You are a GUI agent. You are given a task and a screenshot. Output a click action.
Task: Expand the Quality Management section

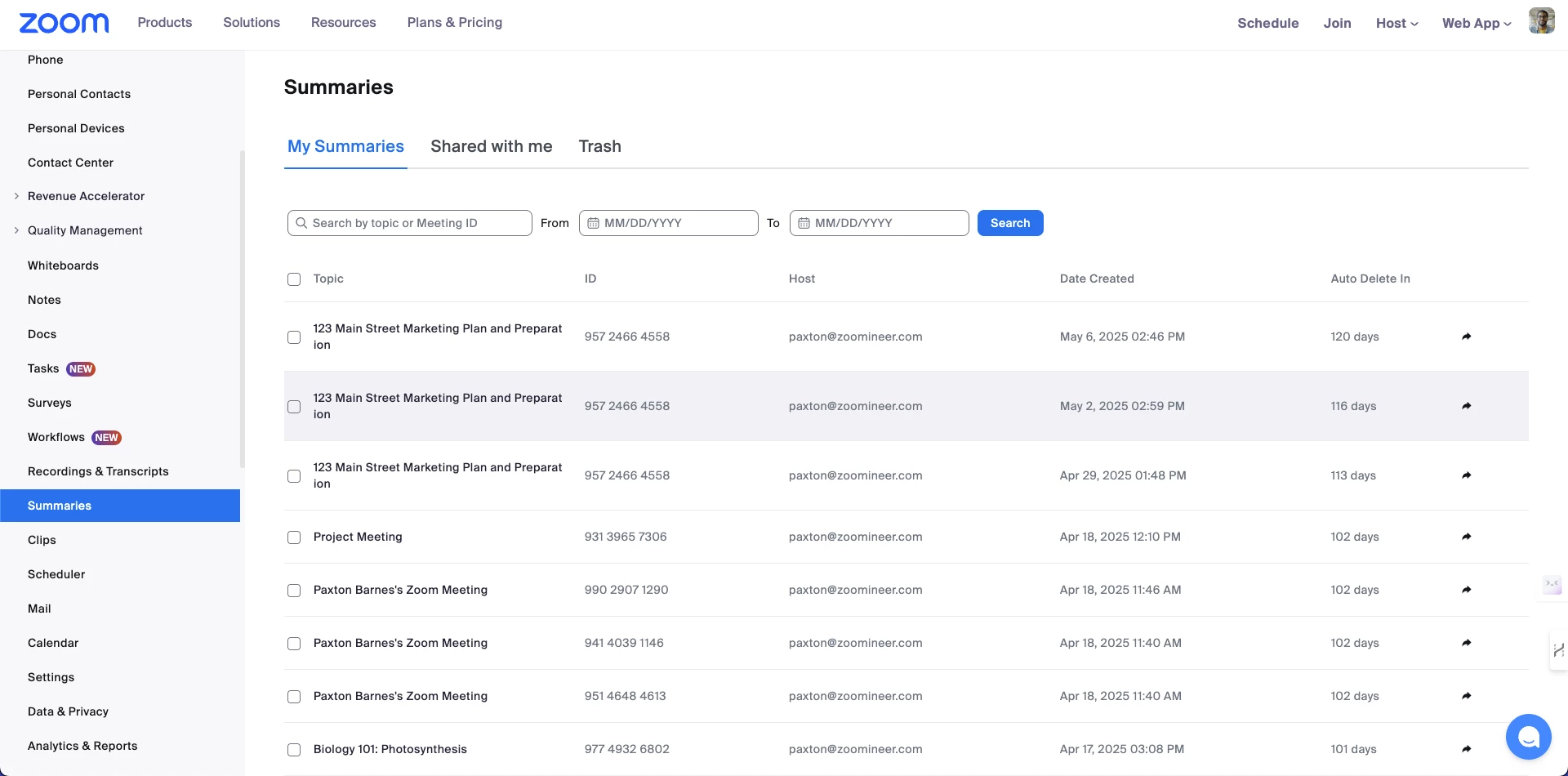tap(16, 230)
